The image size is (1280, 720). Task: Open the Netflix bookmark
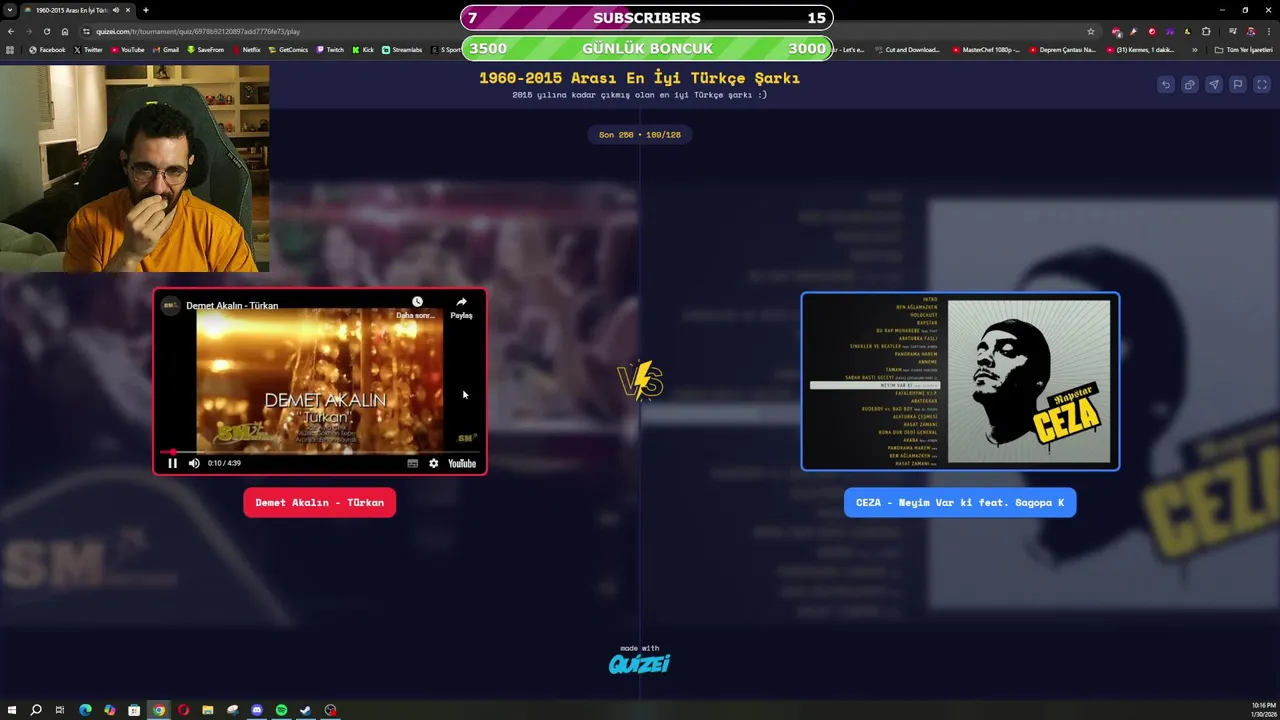point(246,49)
